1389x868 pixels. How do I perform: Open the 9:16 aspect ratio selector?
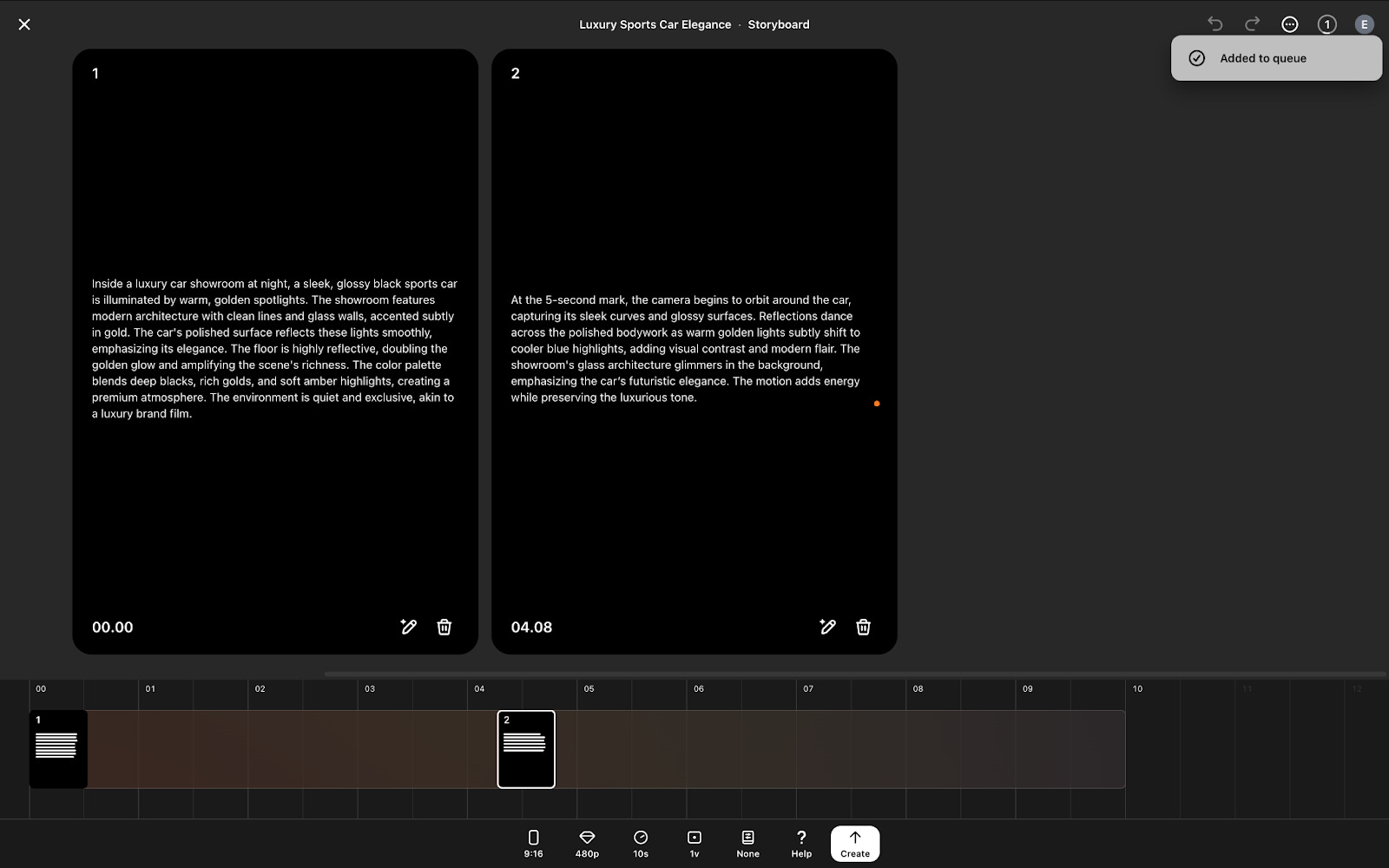(533, 844)
